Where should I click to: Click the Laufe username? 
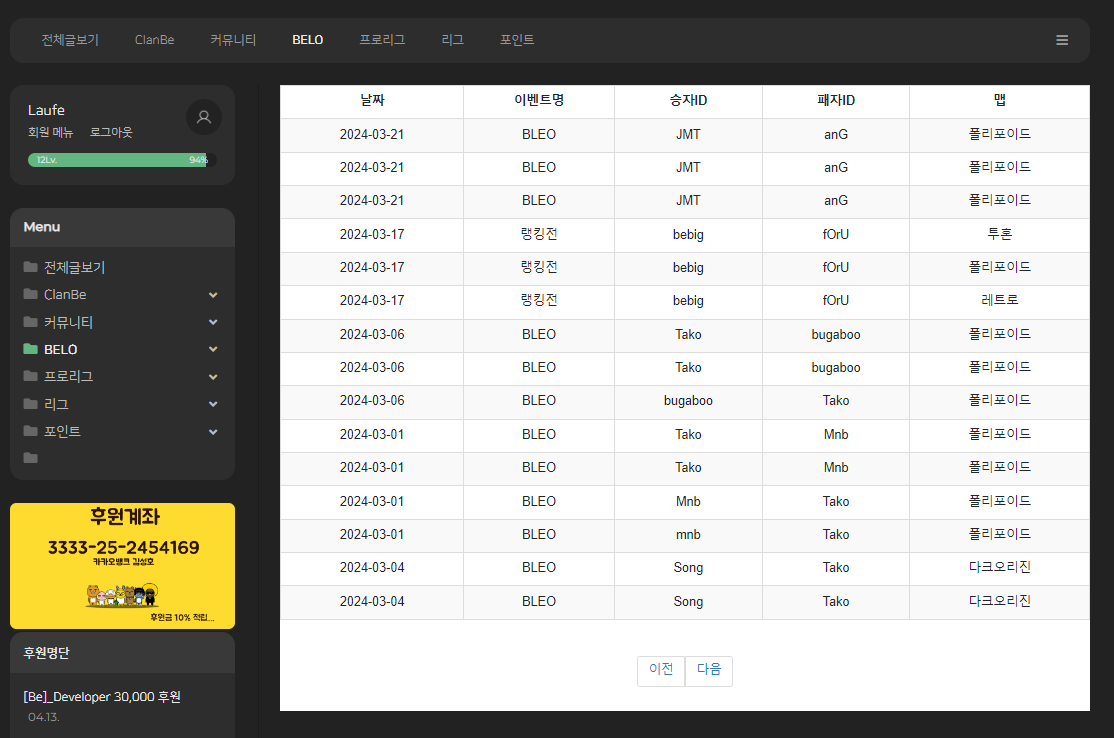[46, 110]
